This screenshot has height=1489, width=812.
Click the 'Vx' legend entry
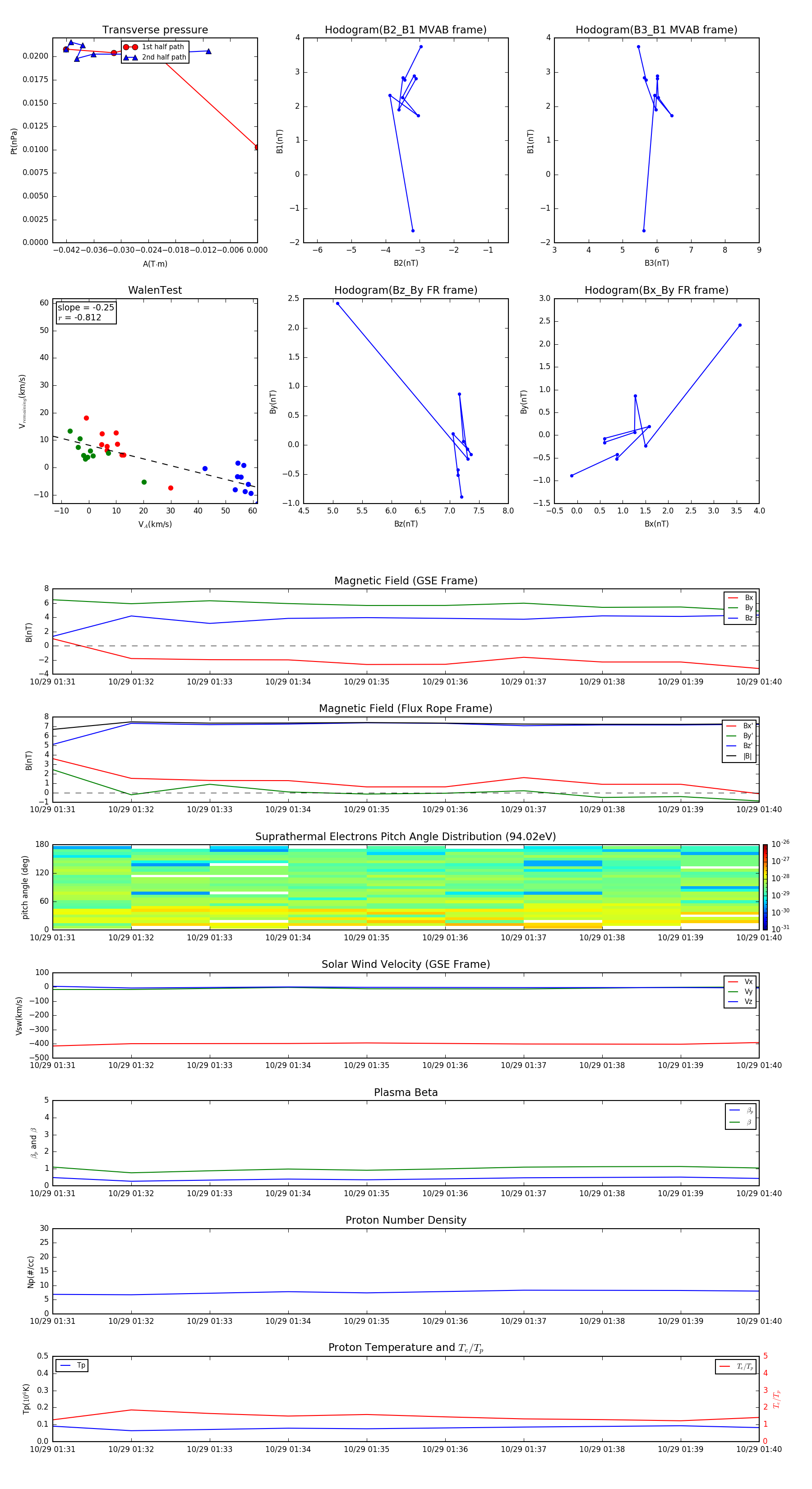[741, 981]
